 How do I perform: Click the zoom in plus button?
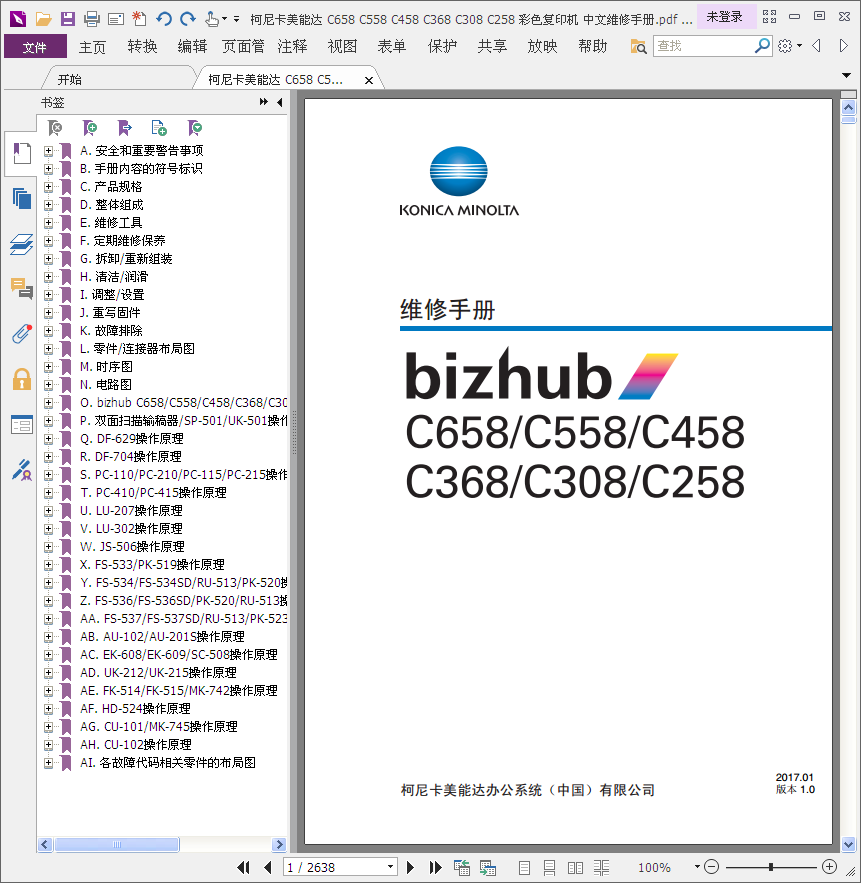click(x=829, y=867)
